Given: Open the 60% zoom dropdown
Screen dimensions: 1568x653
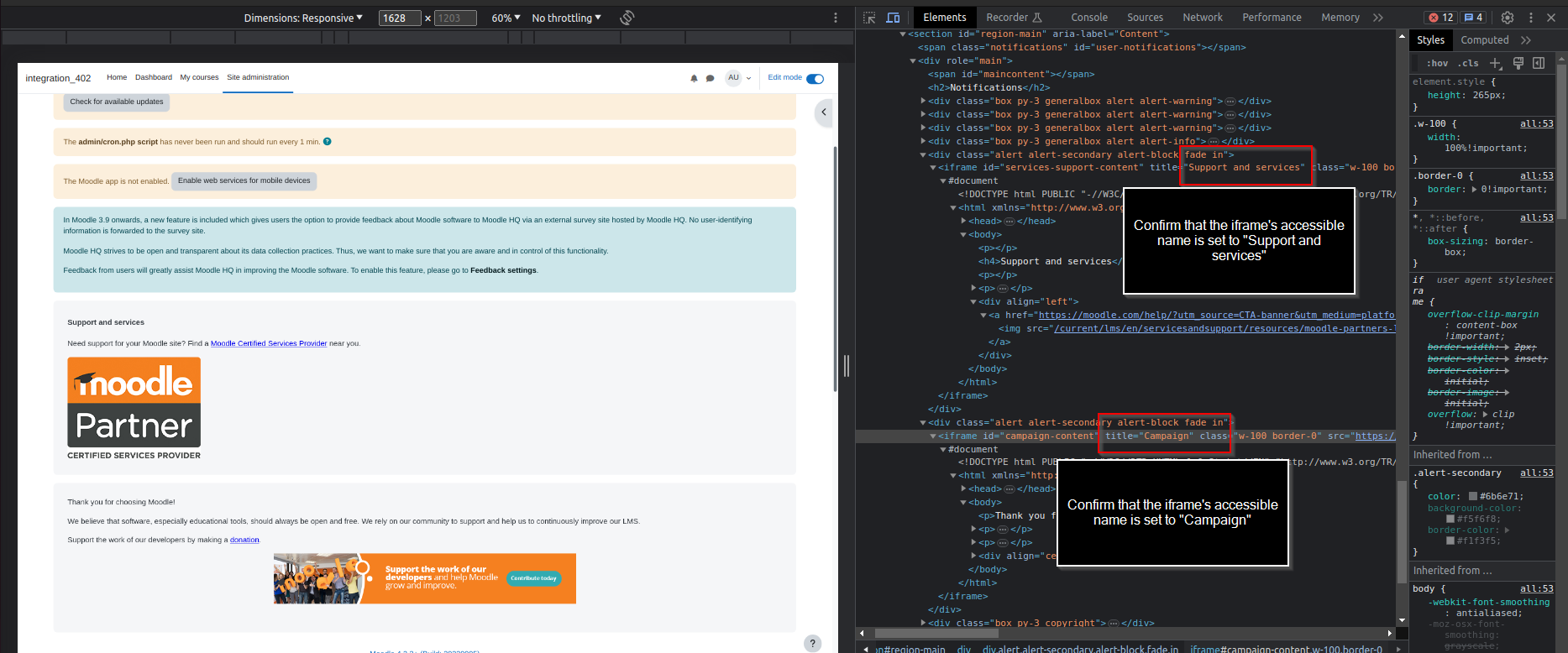Looking at the screenshot, I should (x=506, y=18).
